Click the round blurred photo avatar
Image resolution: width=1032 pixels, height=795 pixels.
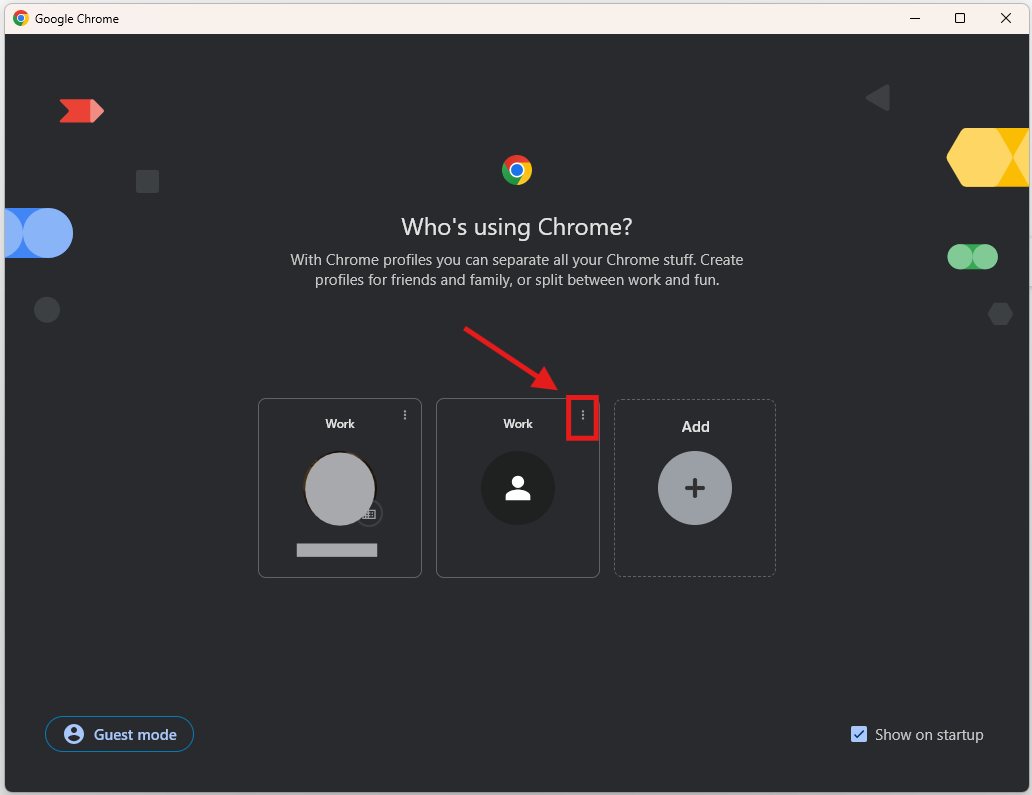[340, 488]
